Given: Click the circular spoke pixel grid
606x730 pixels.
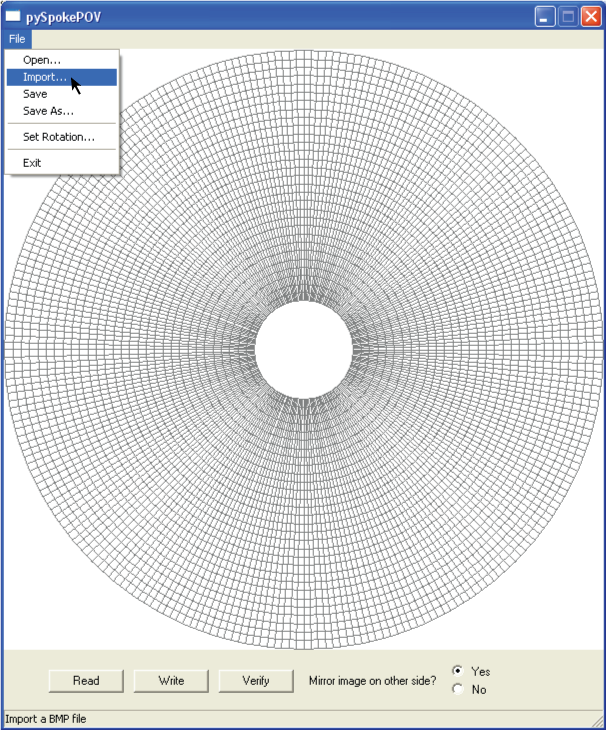Looking at the screenshot, I should pos(303,350).
